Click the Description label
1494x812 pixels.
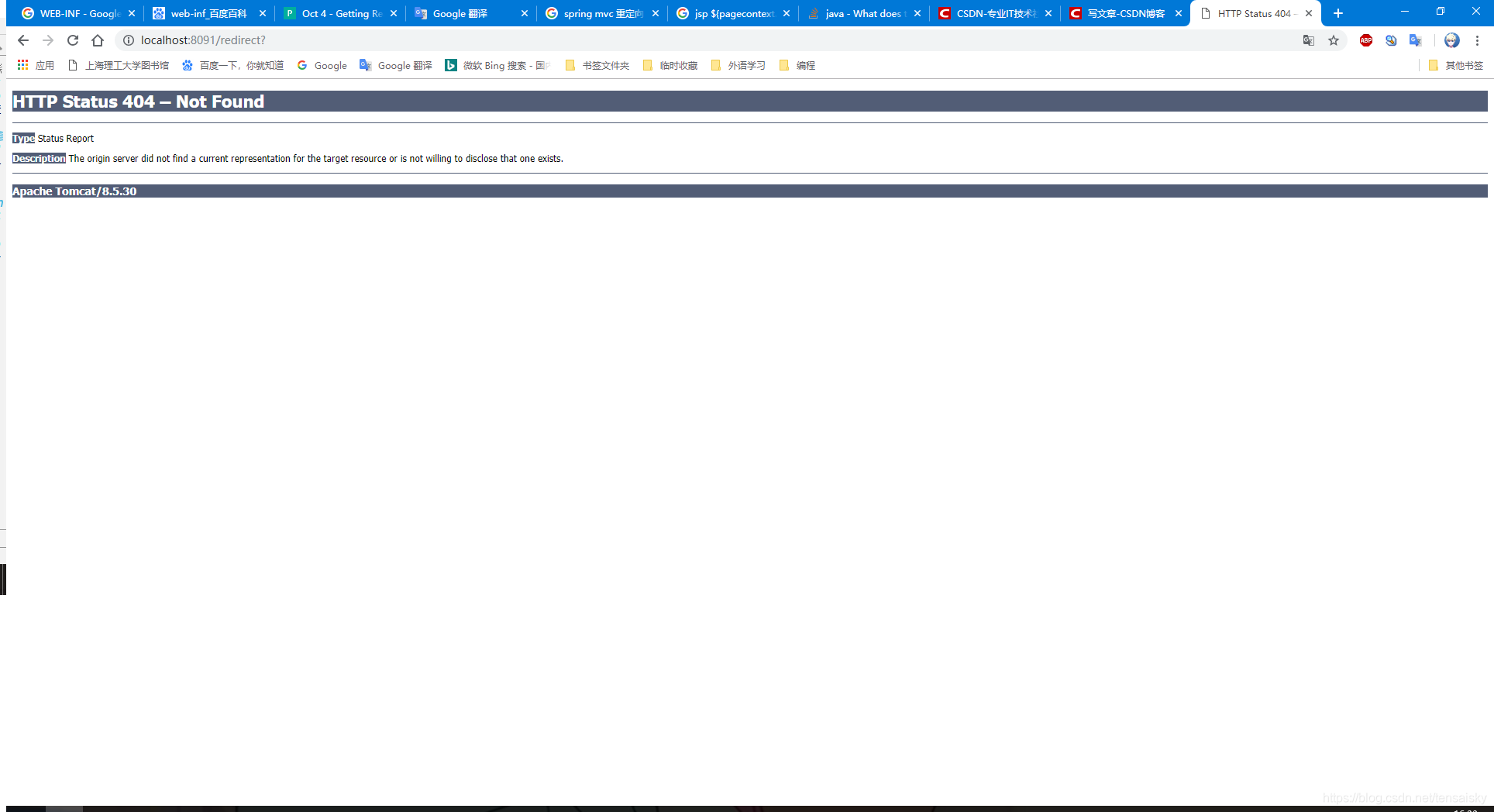pyautogui.click(x=39, y=158)
